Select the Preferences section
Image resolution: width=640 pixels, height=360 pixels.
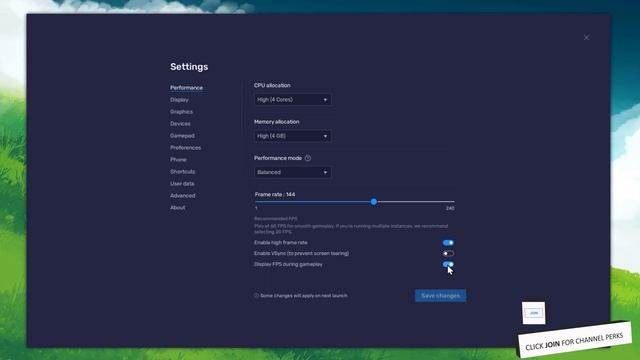[185, 148]
